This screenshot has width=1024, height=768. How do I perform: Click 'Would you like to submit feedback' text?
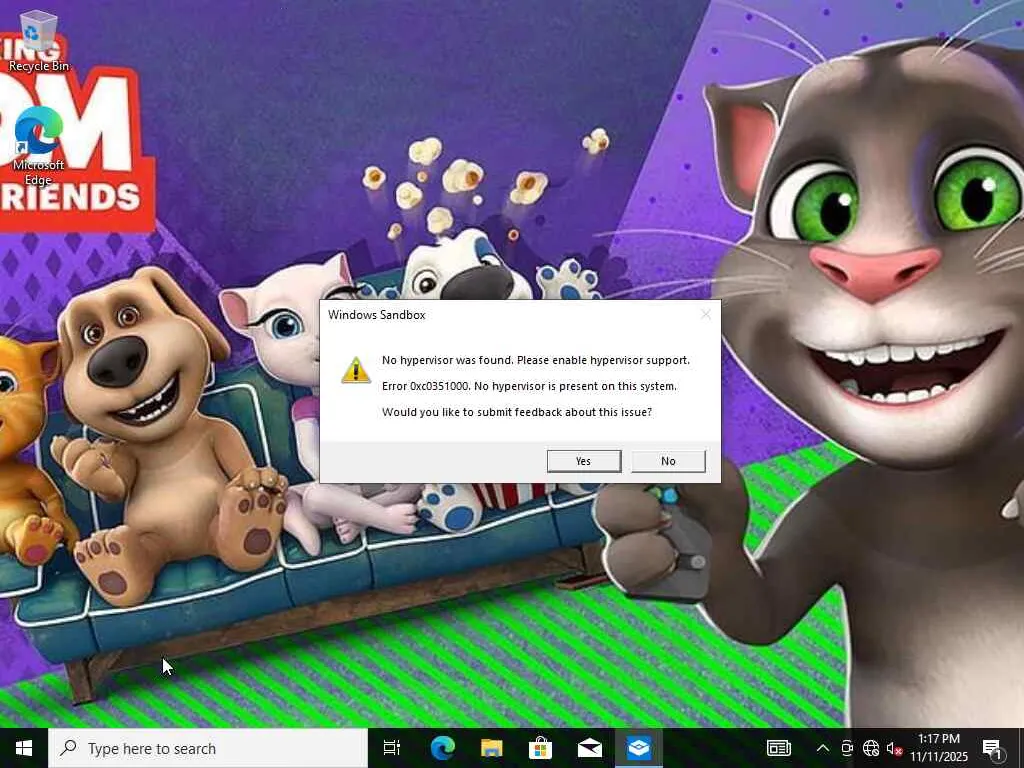(517, 412)
